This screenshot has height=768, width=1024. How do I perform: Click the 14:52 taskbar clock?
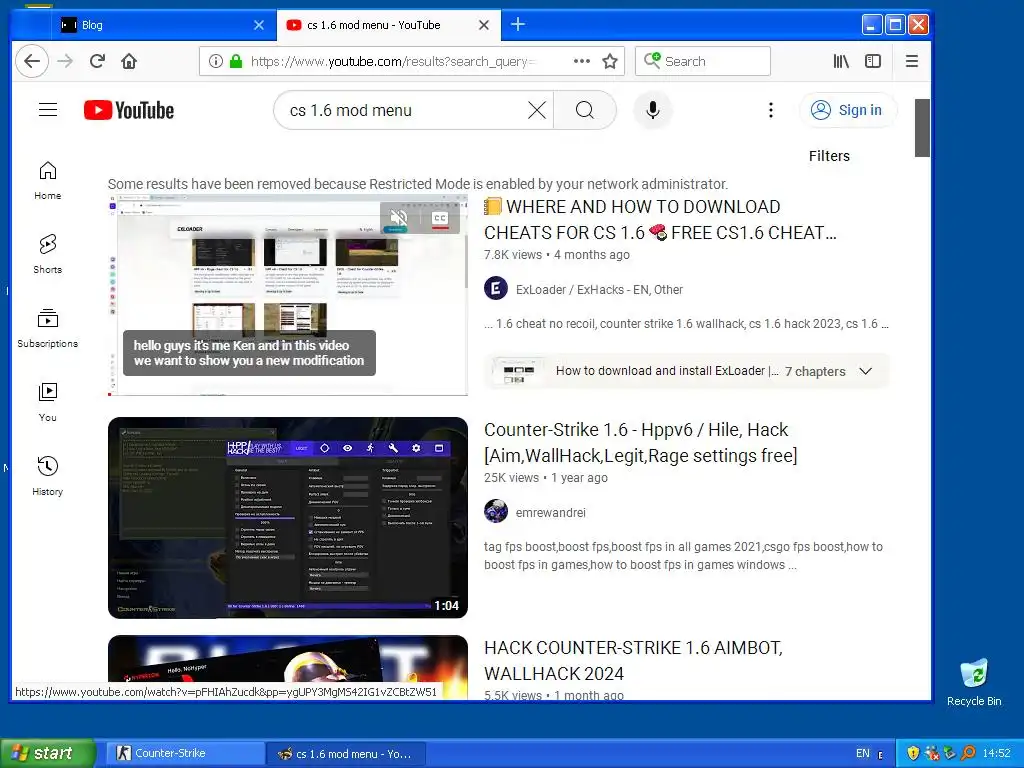[996, 753]
